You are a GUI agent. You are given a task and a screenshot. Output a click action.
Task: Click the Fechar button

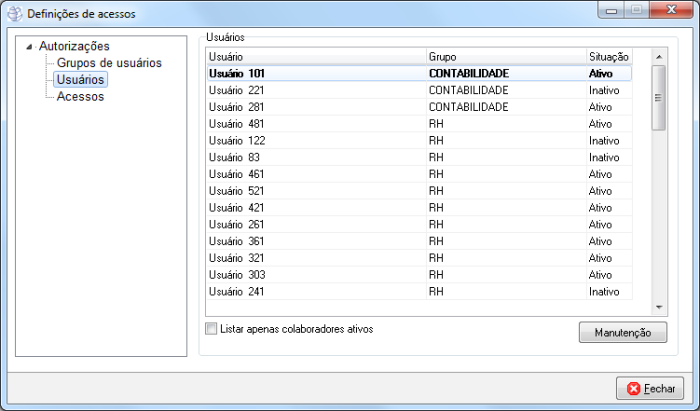pos(650,388)
